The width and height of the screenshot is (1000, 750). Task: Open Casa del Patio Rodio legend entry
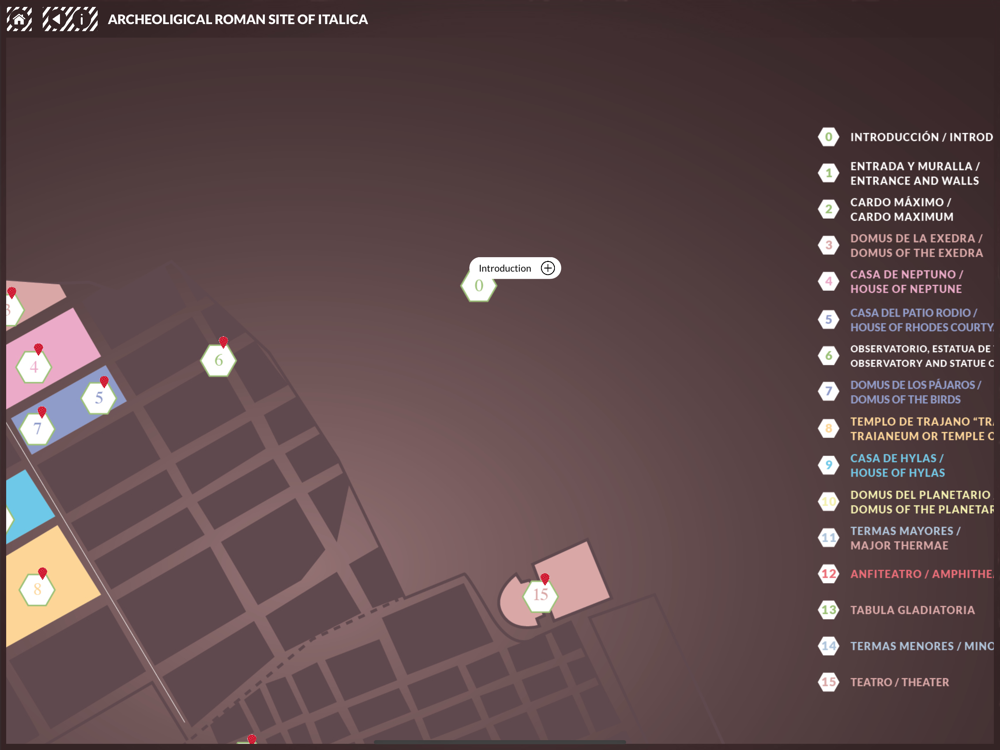(x=906, y=320)
